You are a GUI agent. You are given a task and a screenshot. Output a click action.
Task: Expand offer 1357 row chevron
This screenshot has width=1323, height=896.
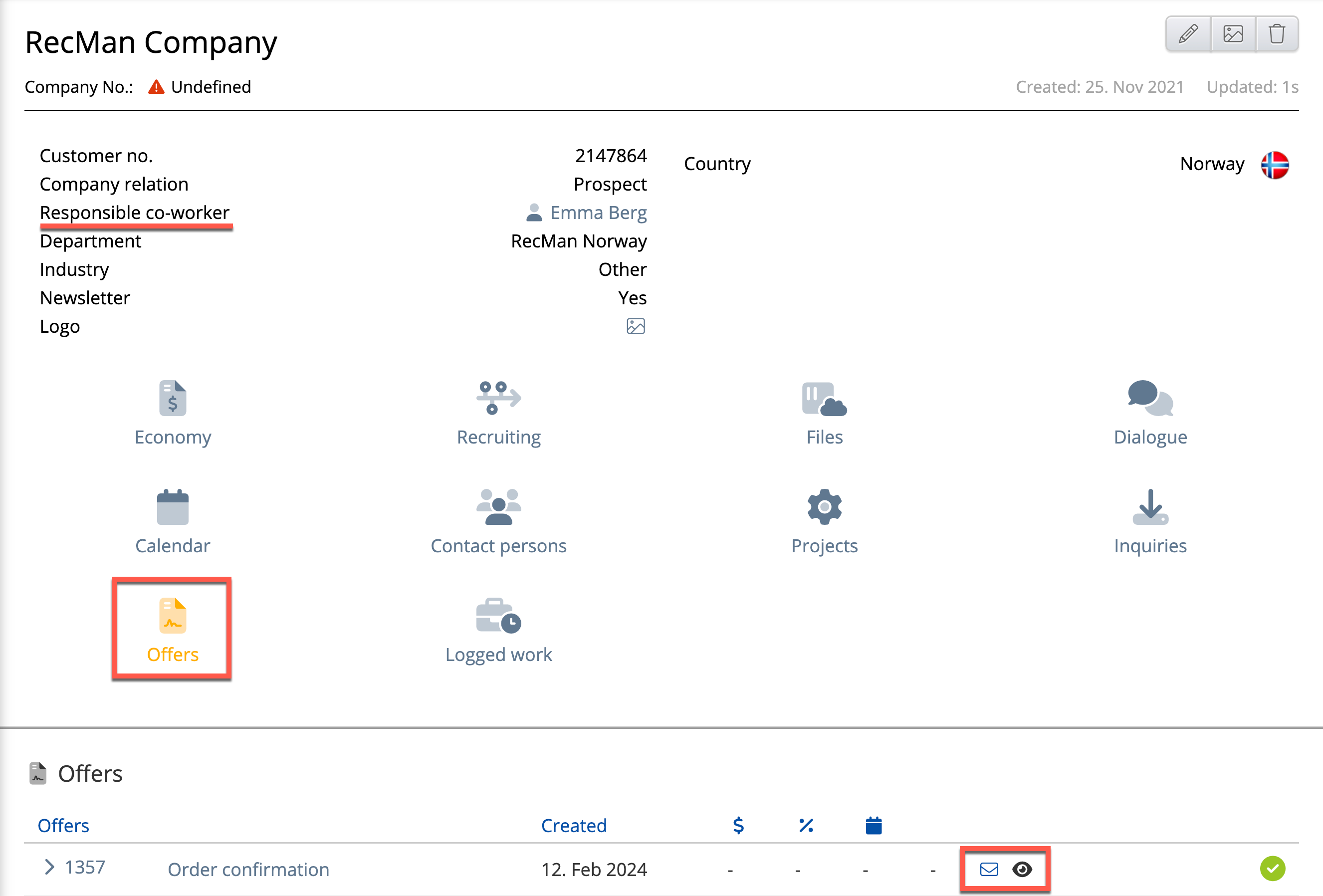[49, 867]
